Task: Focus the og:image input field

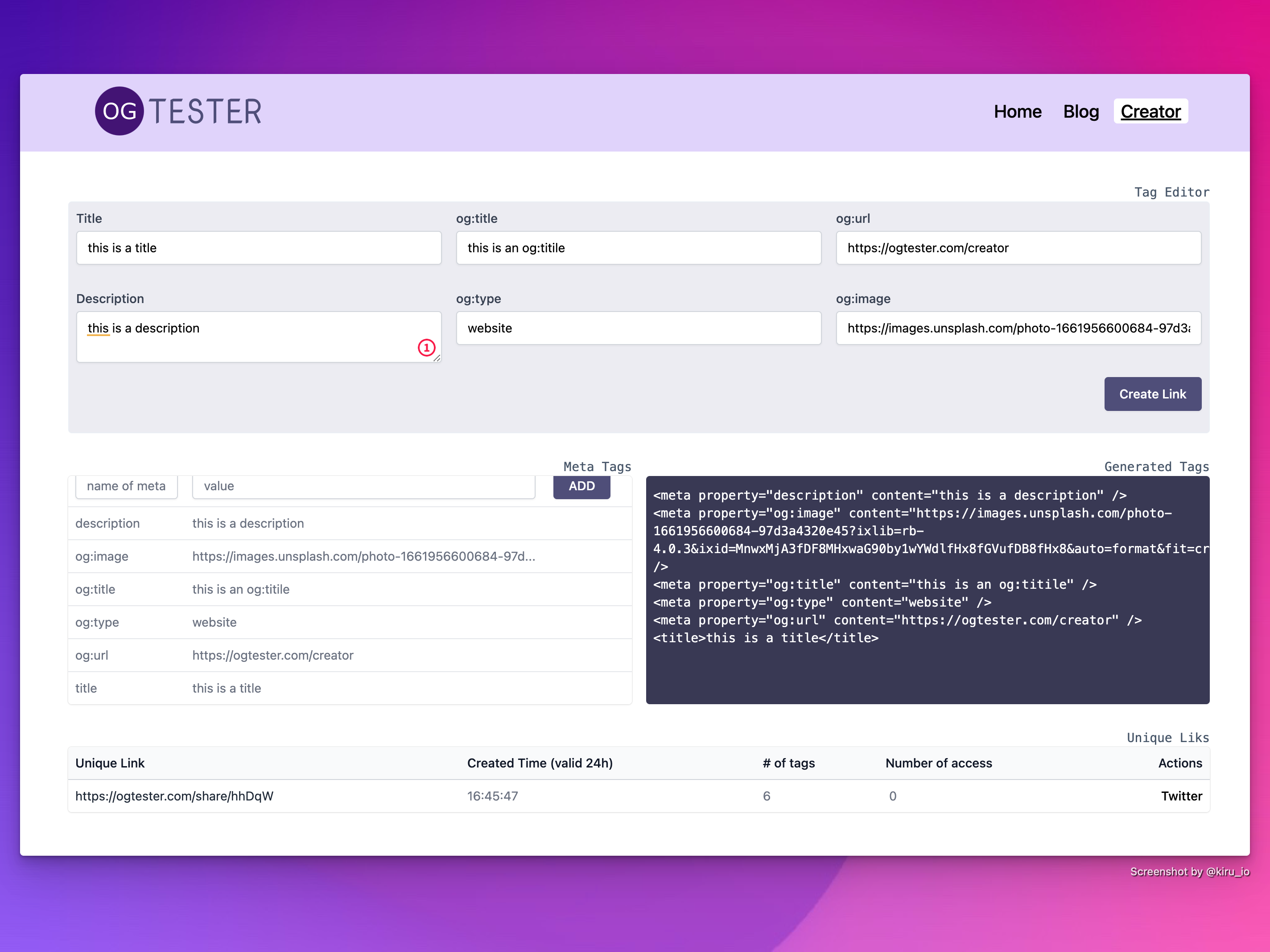Action: [1018, 328]
